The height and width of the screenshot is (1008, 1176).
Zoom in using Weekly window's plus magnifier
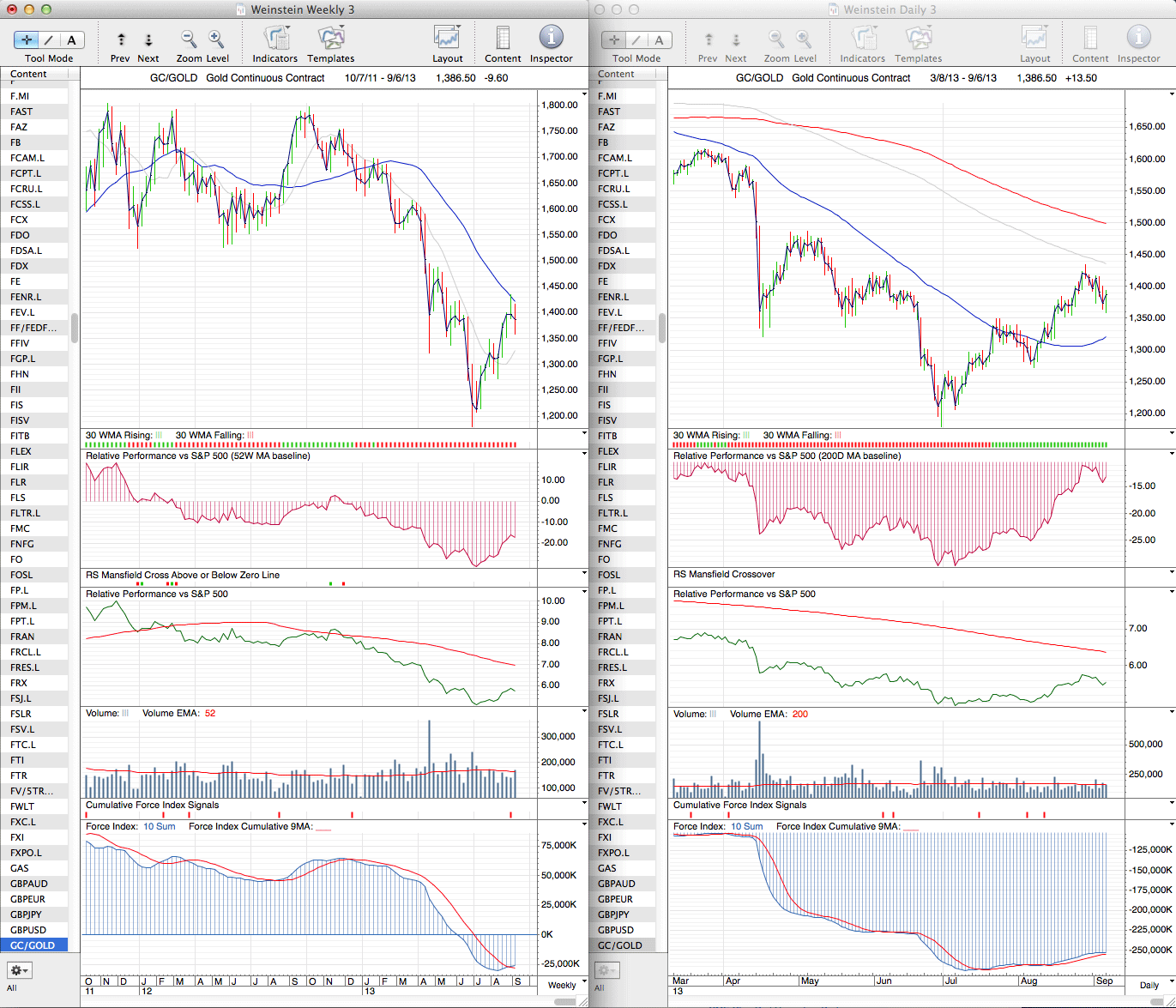coord(216,39)
